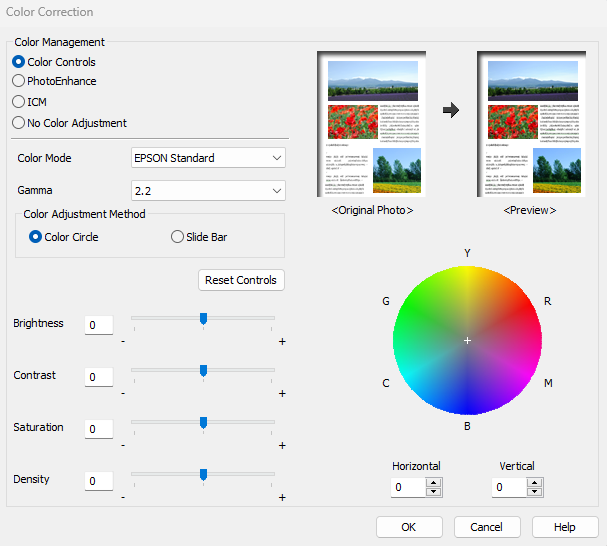The width and height of the screenshot is (607, 546).
Task: Click Cancel to discard changes
Action: pos(487,527)
